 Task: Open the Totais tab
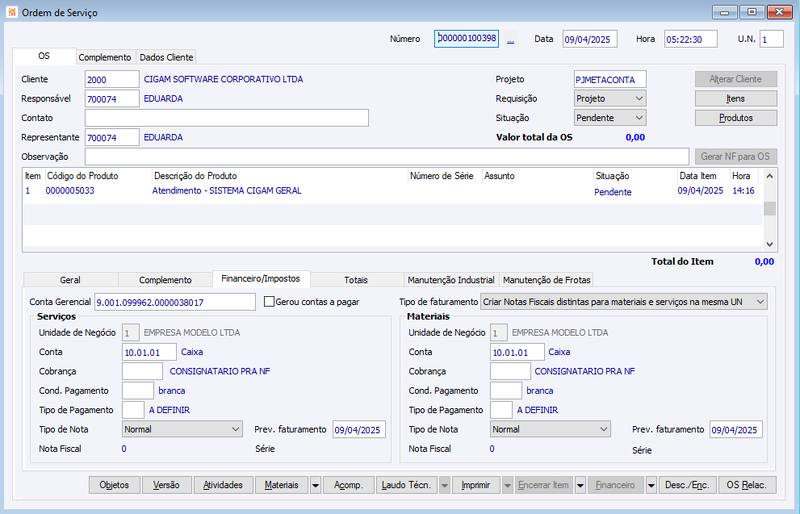[356, 280]
